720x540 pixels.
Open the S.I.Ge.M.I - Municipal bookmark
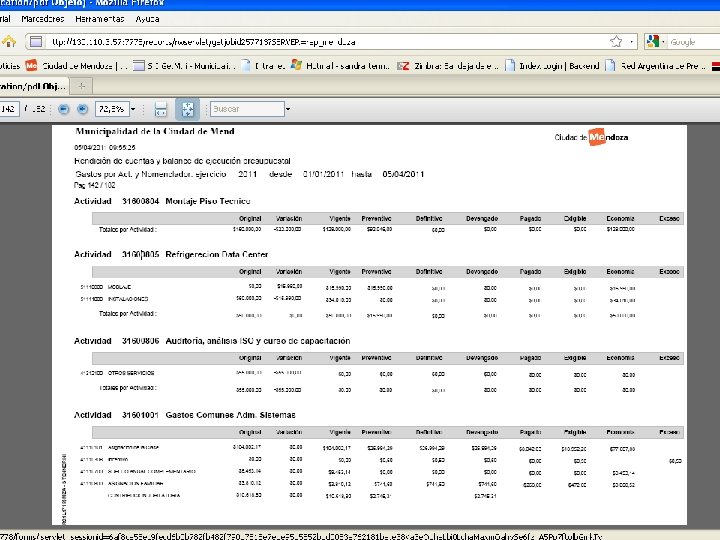click(184, 66)
